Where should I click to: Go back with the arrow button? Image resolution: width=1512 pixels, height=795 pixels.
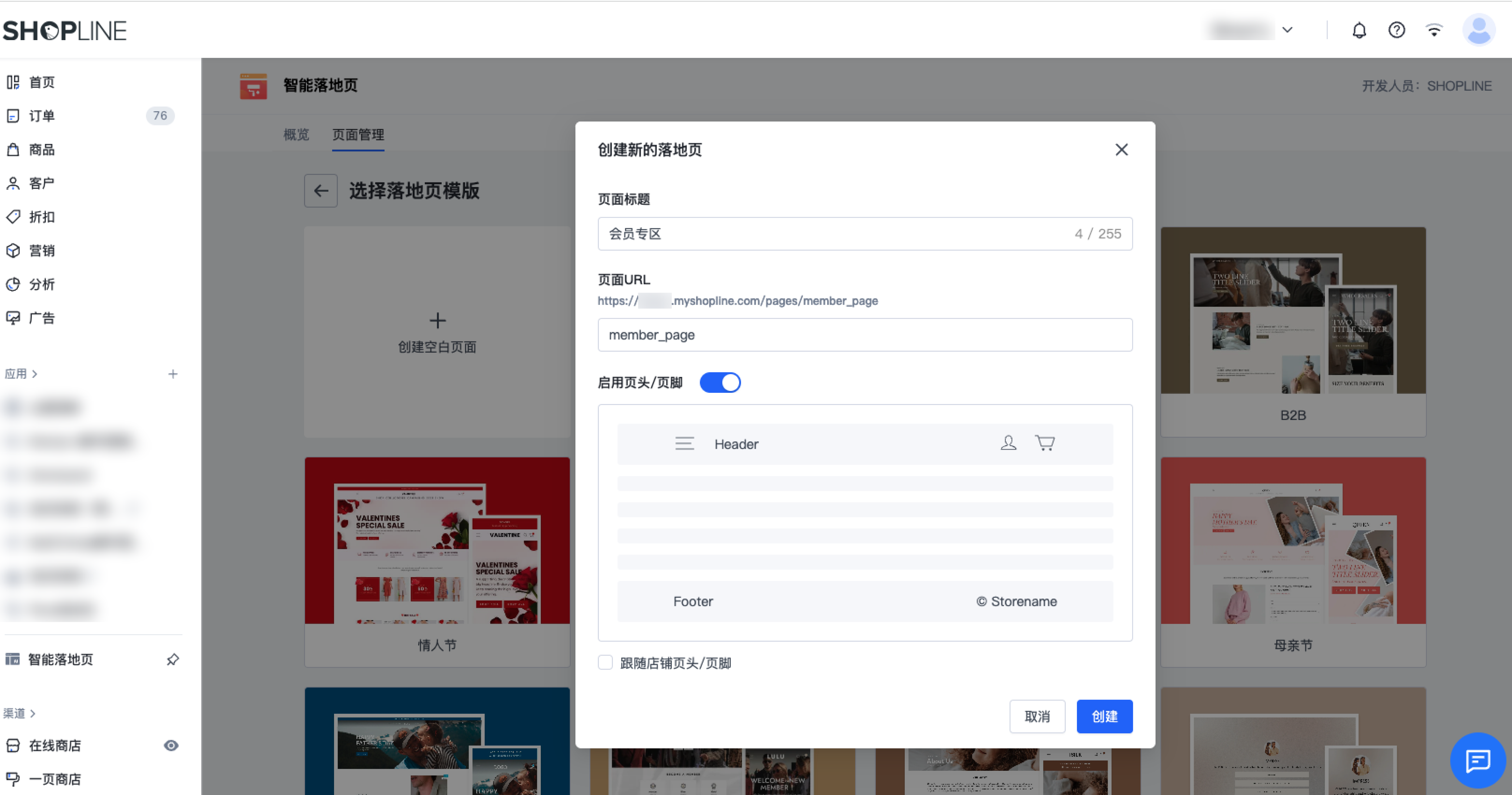320,191
